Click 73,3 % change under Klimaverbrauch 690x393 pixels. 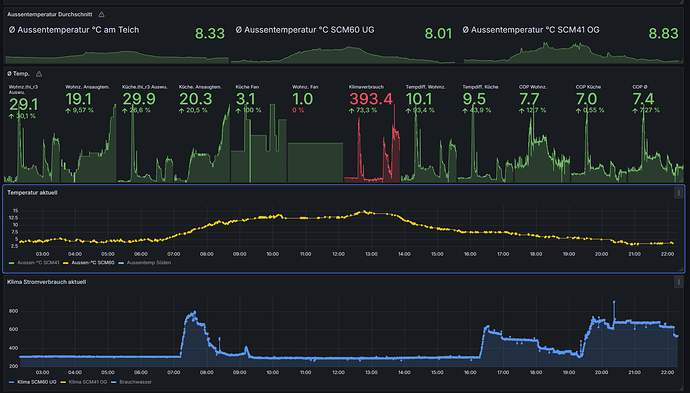pyautogui.click(x=363, y=110)
